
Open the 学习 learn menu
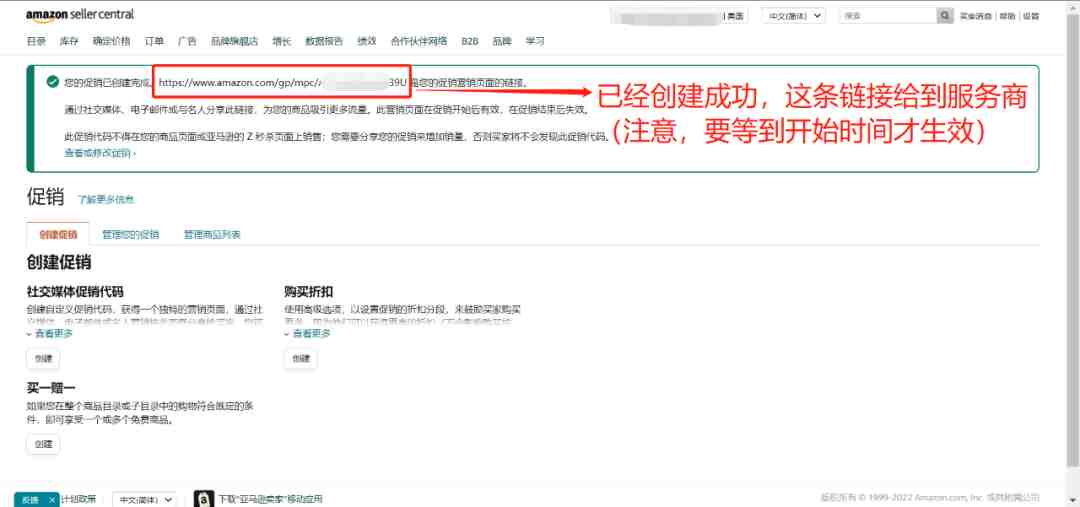click(x=535, y=41)
